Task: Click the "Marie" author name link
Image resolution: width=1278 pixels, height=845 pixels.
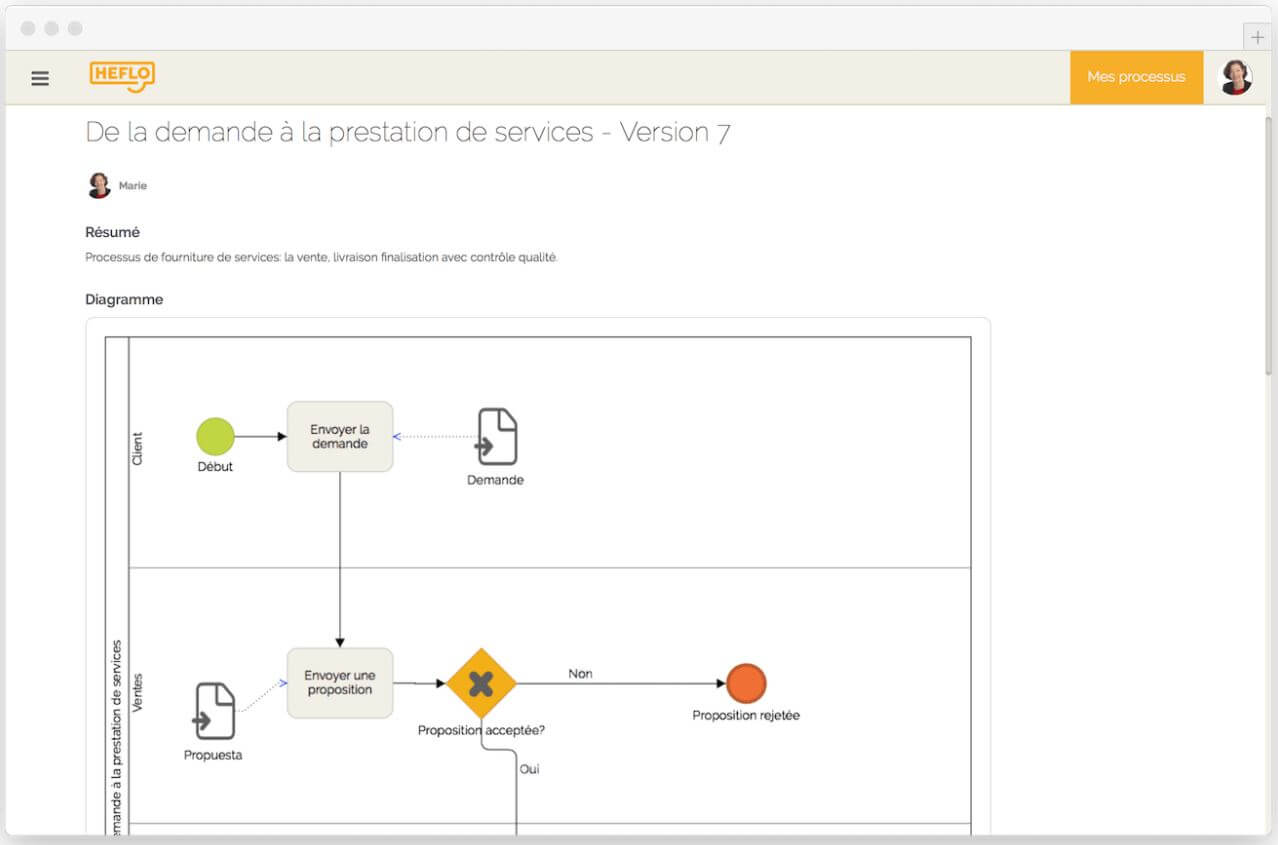Action: click(x=131, y=185)
